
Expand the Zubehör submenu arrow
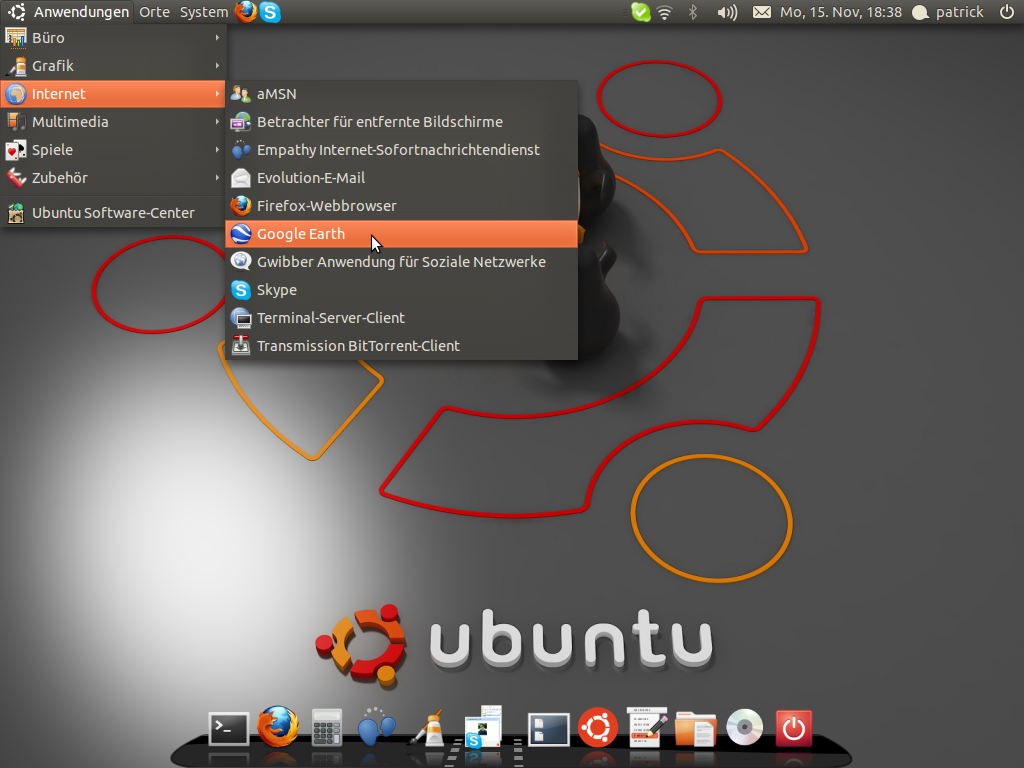(217, 178)
